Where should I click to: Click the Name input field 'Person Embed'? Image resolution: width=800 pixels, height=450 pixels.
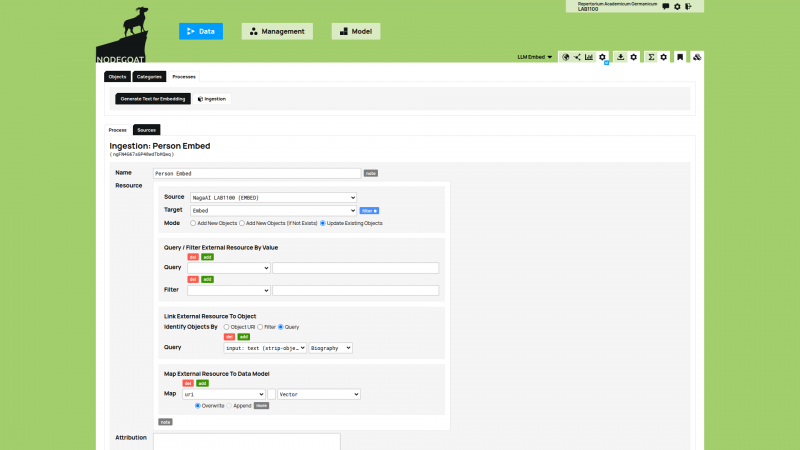click(256, 173)
